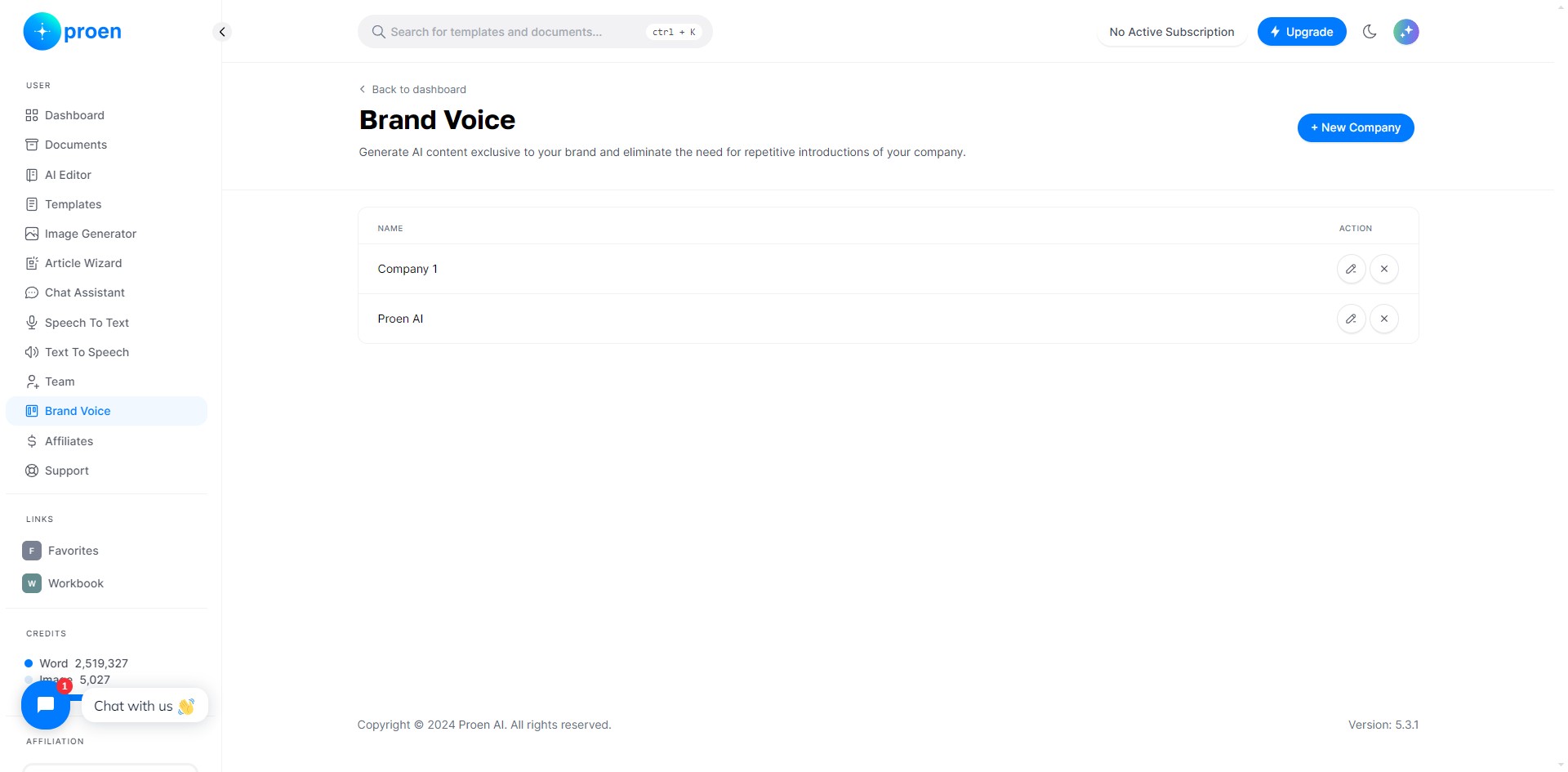Click the Article Wizard icon

(32, 263)
